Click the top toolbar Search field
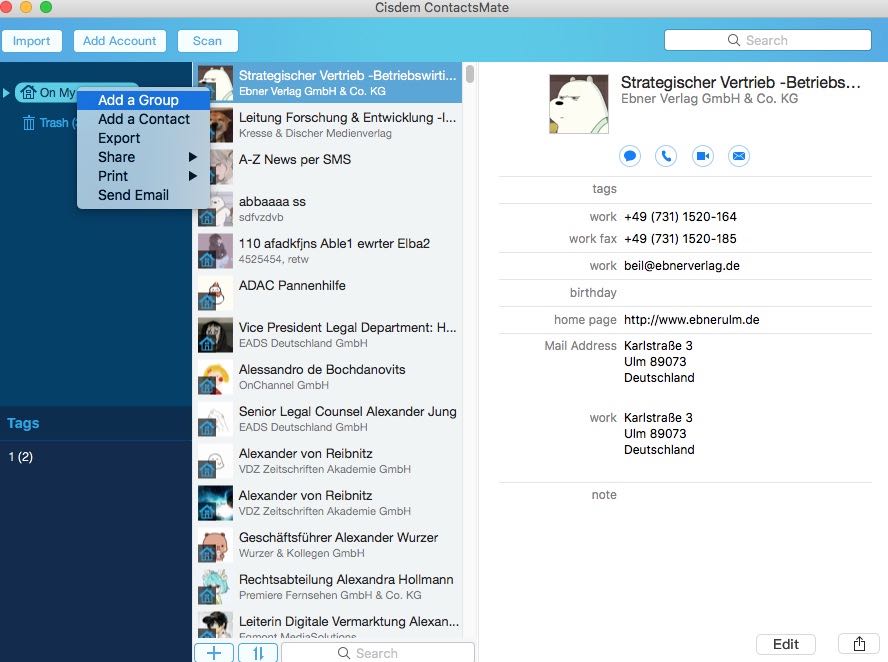The width and height of the screenshot is (888, 662). click(767, 40)
